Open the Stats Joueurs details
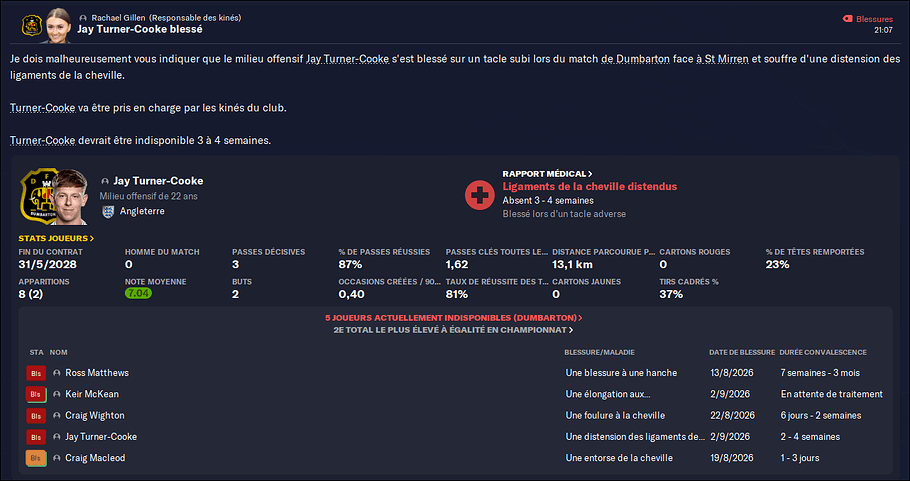Viewport: 910px width, 481px height. (x=56, y=238)
